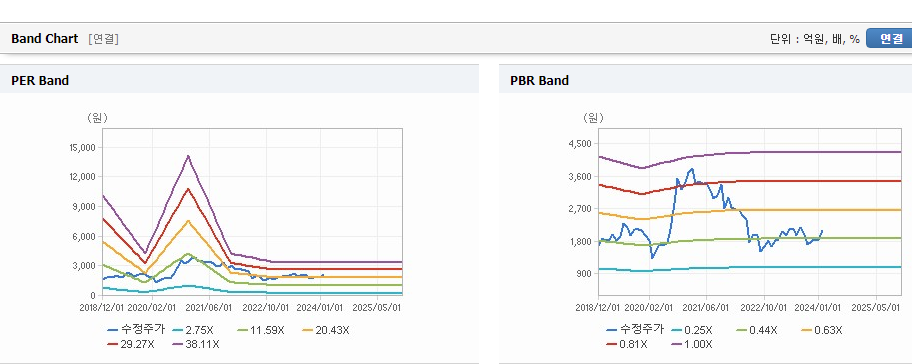Toggle the 1.00X legend entry

[x=692, y=344]
